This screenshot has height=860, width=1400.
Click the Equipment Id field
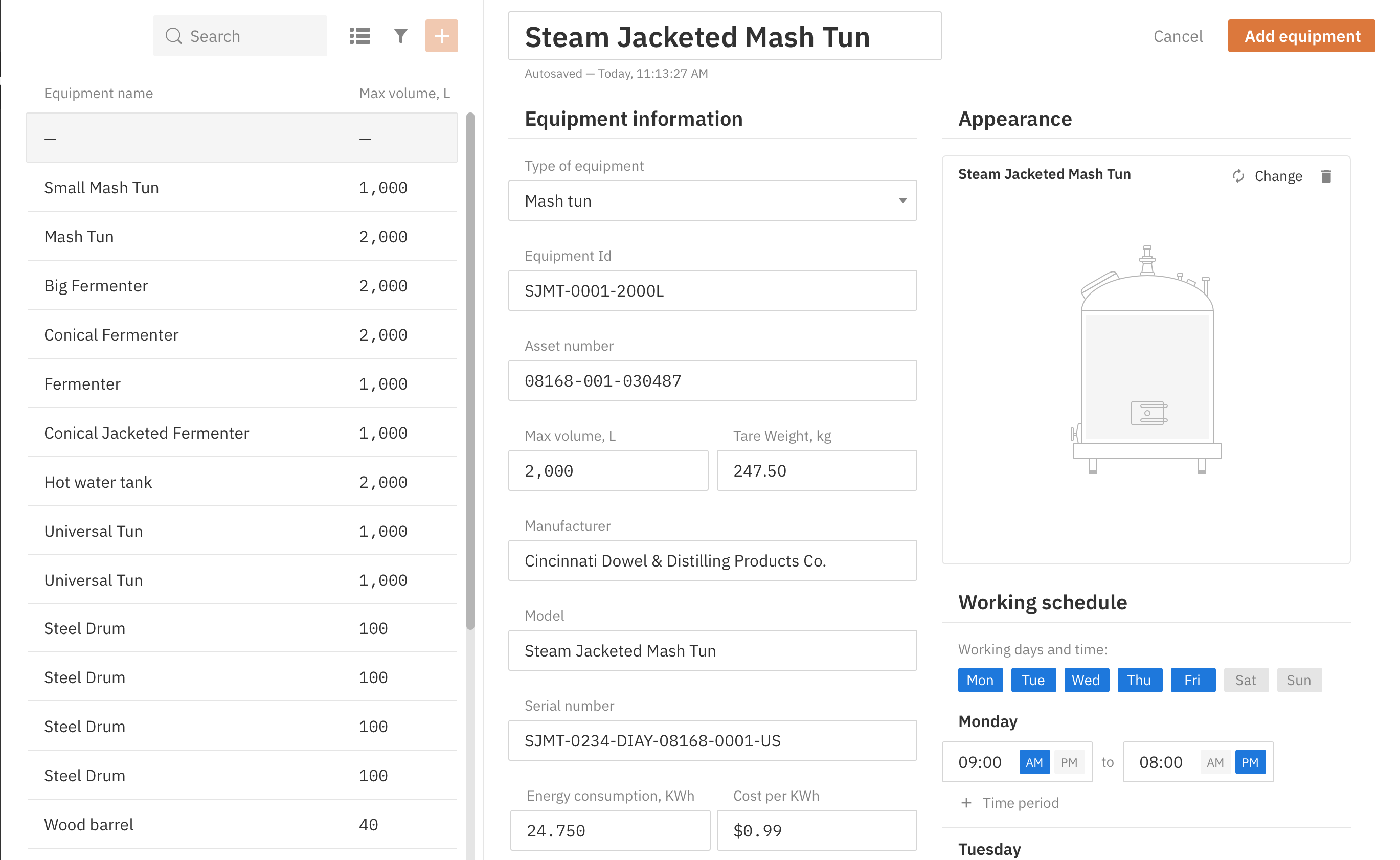[712, 290]
